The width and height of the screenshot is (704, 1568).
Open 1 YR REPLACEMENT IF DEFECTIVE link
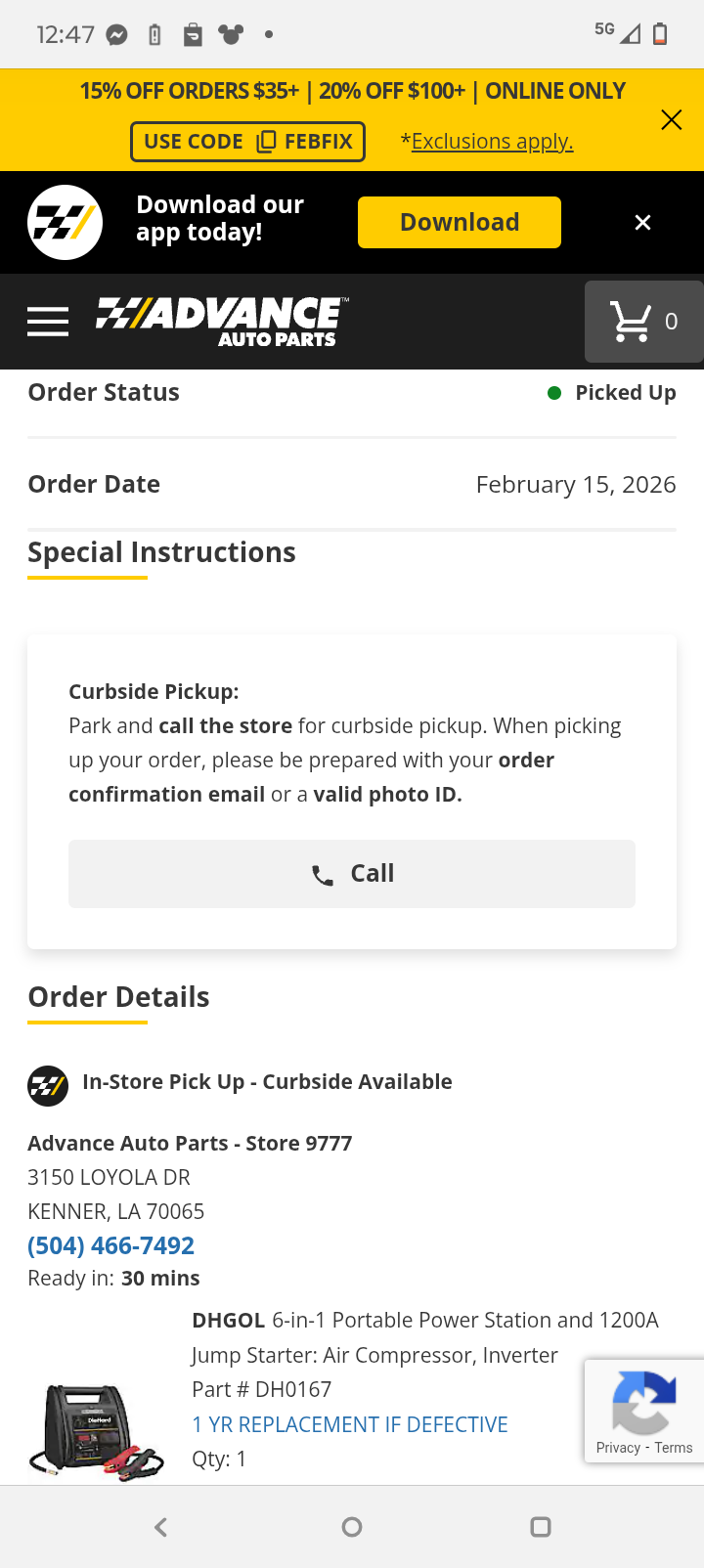pos(350,1424)
